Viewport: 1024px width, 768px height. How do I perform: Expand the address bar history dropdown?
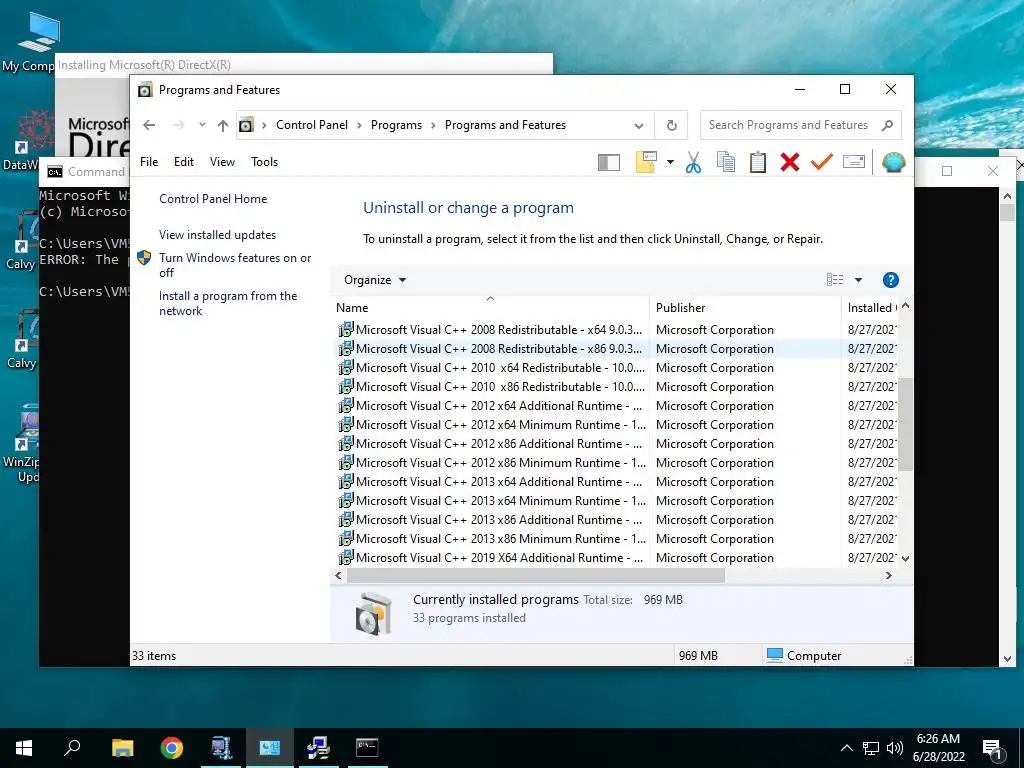coord(639,125)
